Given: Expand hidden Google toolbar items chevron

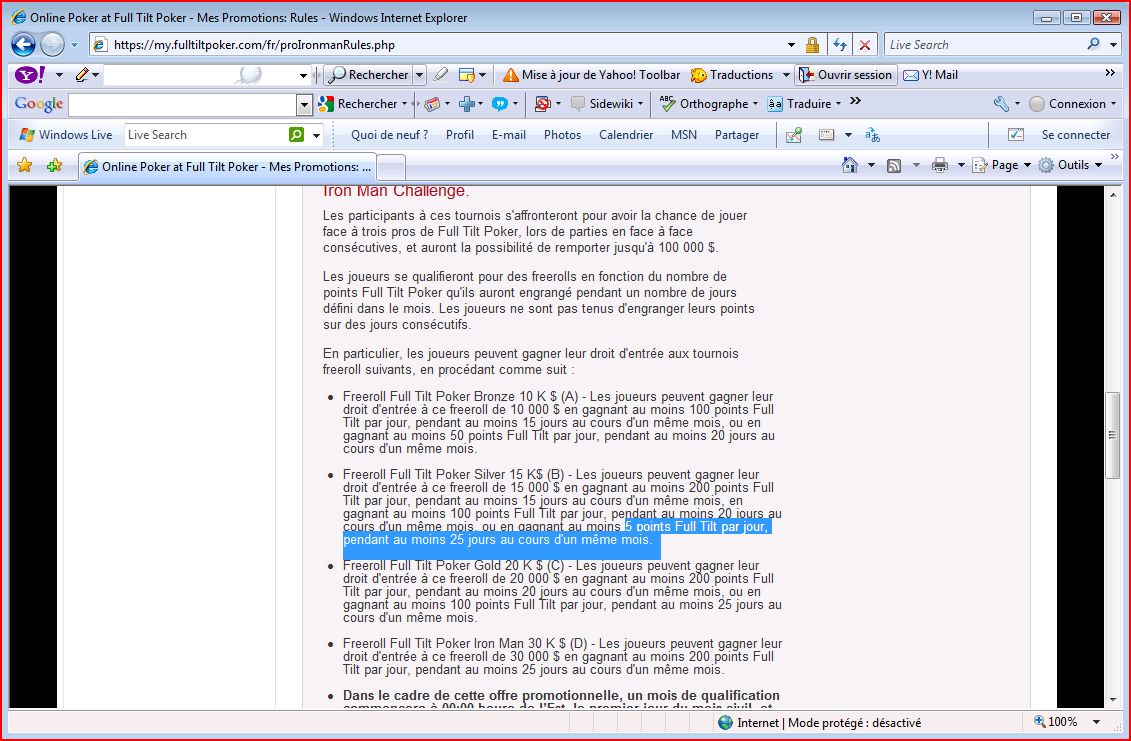Looking at the screenshot, I should click(x=855, y=102).
